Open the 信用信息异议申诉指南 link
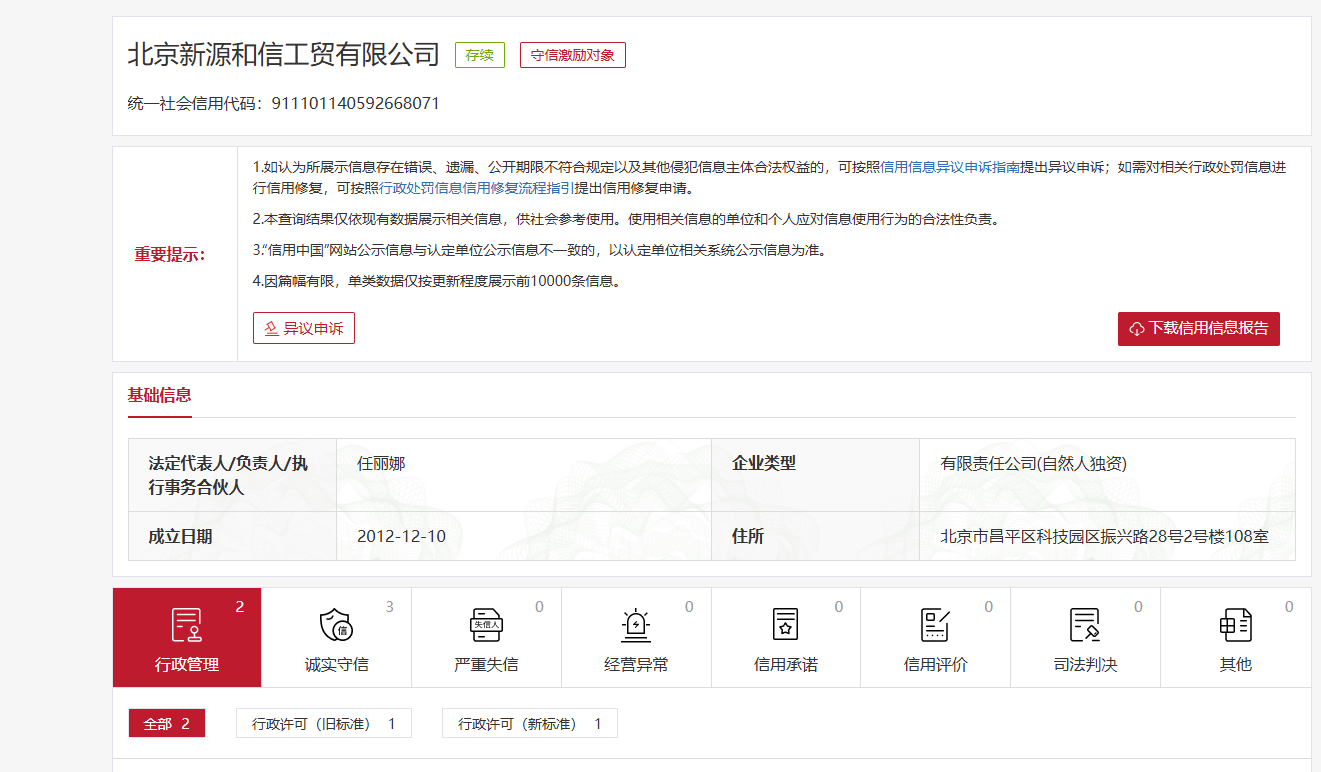The width and height of the screenshot is (1321, 772). pos(950,168)
